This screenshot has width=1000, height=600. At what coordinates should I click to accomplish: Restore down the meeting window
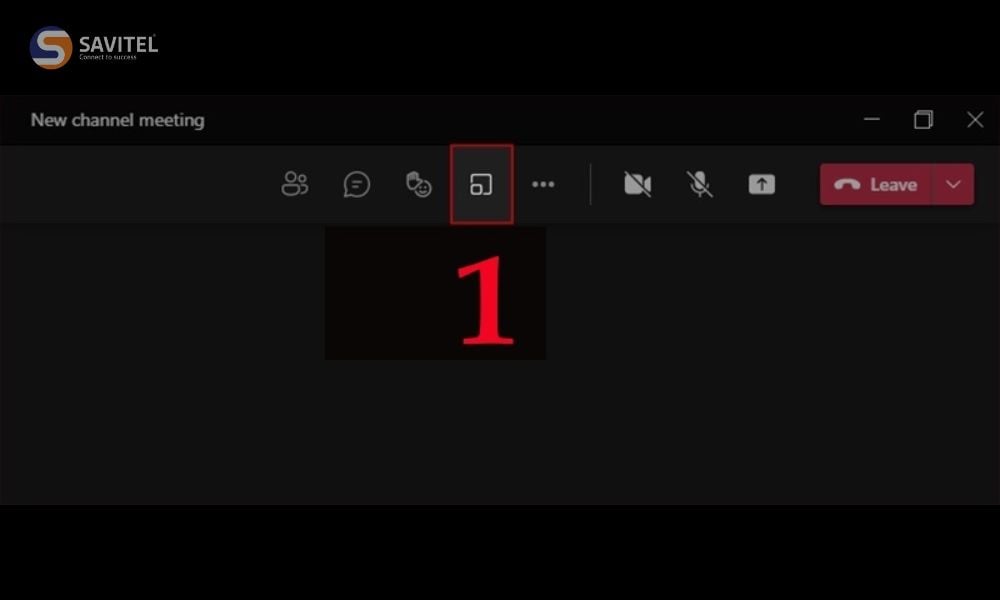click(x=923, y=119)
